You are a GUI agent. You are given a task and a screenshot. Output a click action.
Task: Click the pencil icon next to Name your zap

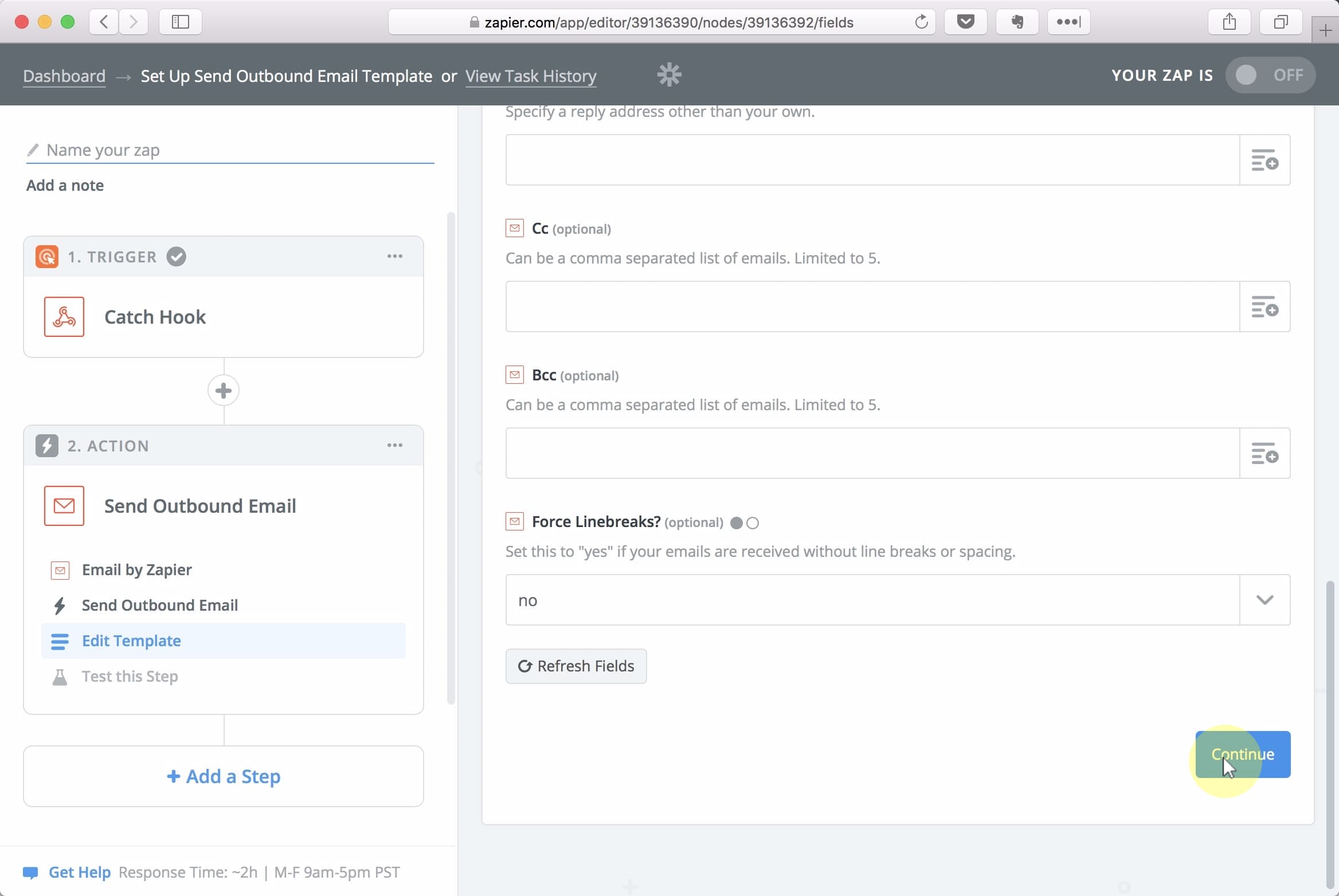33,150
